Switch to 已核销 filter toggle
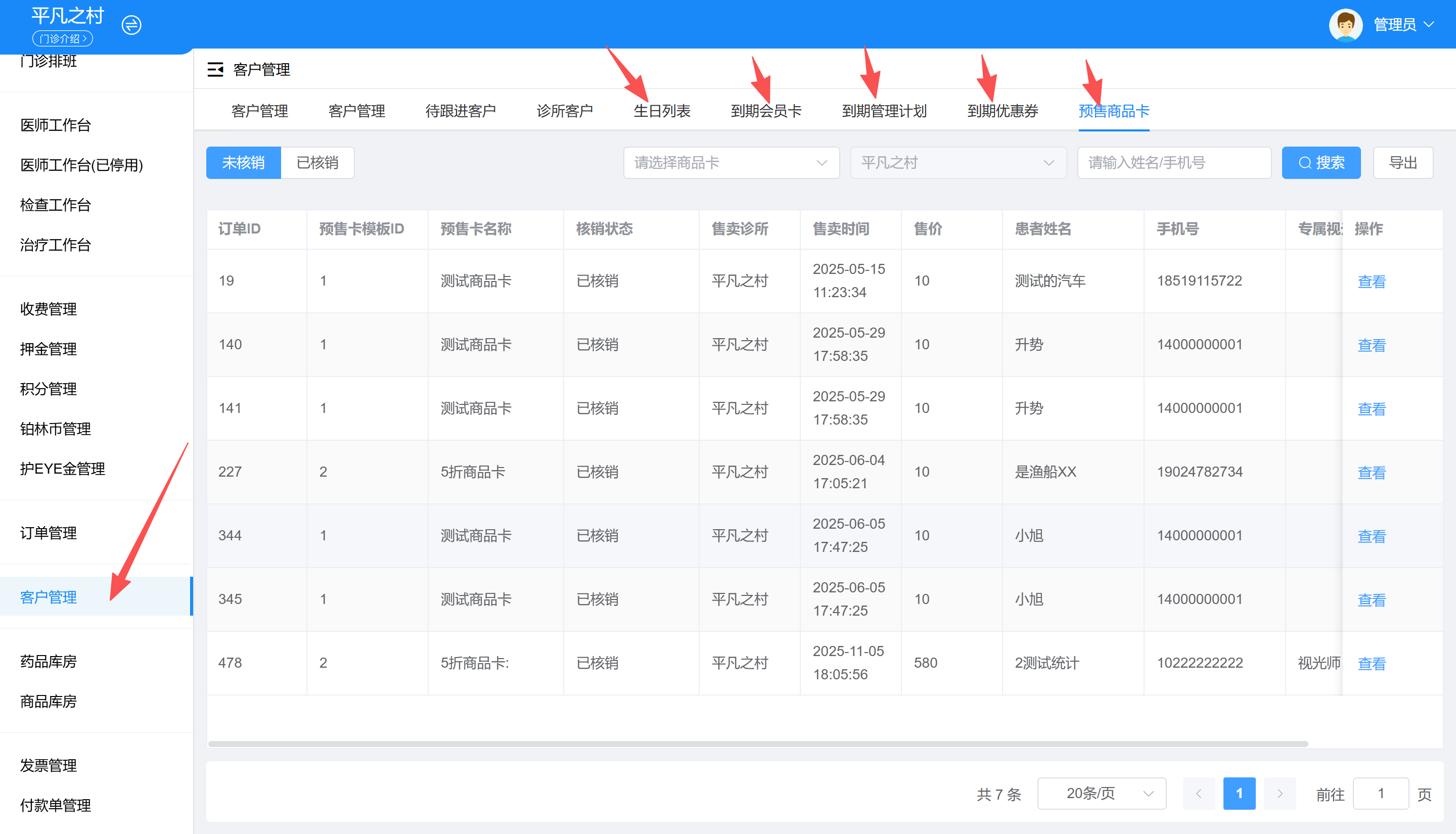1456x834 pixels. pyautogui.click(x=317, y=163)
